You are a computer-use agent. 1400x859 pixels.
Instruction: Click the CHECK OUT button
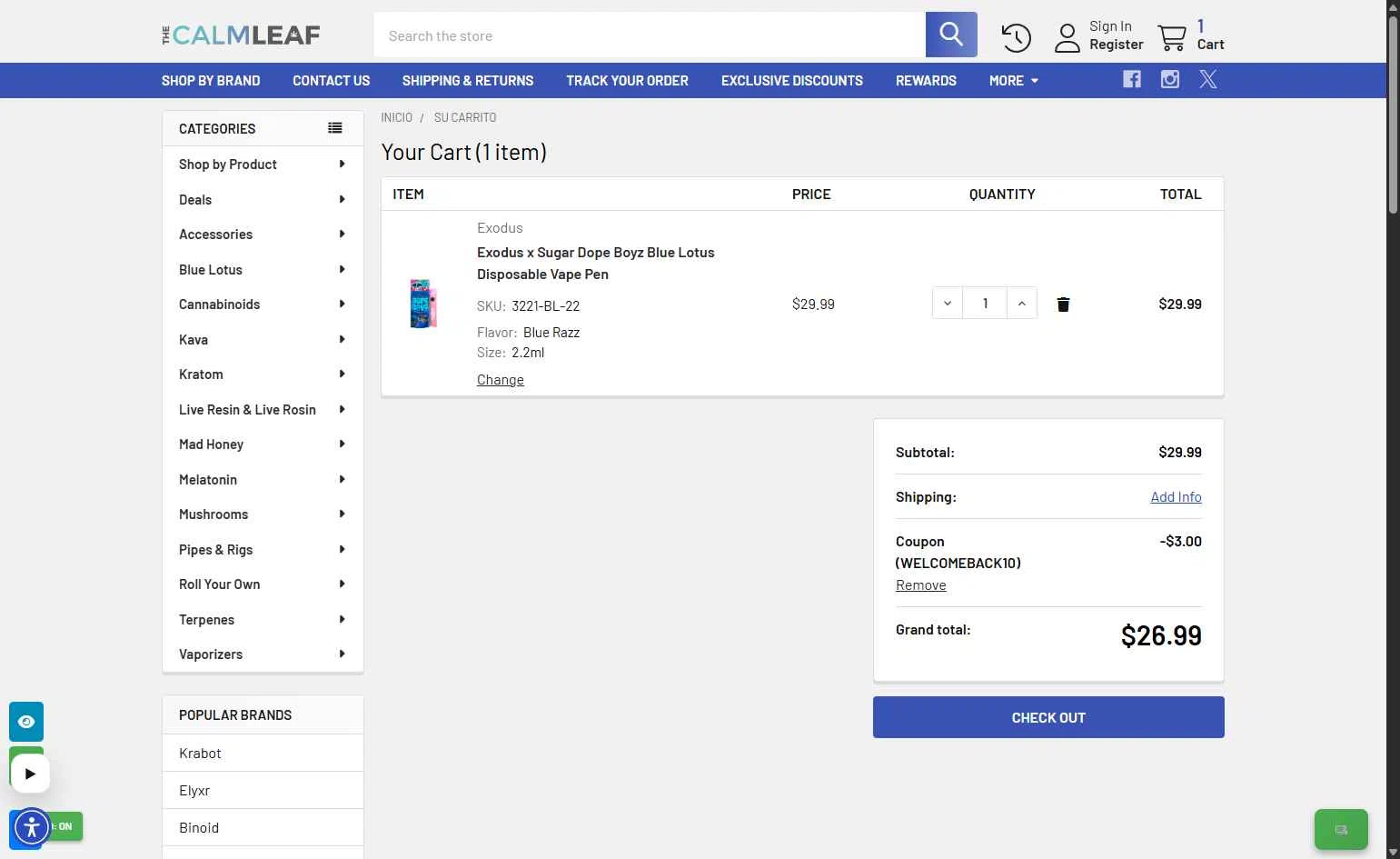point(1048,717)
